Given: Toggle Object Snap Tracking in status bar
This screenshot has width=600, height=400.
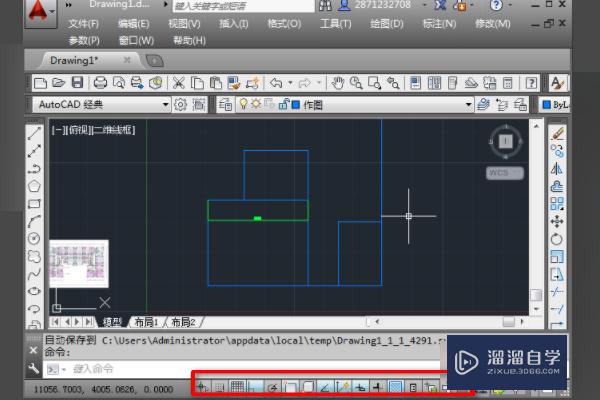Looking at the screenshot, I should click(x=325, y=388).
